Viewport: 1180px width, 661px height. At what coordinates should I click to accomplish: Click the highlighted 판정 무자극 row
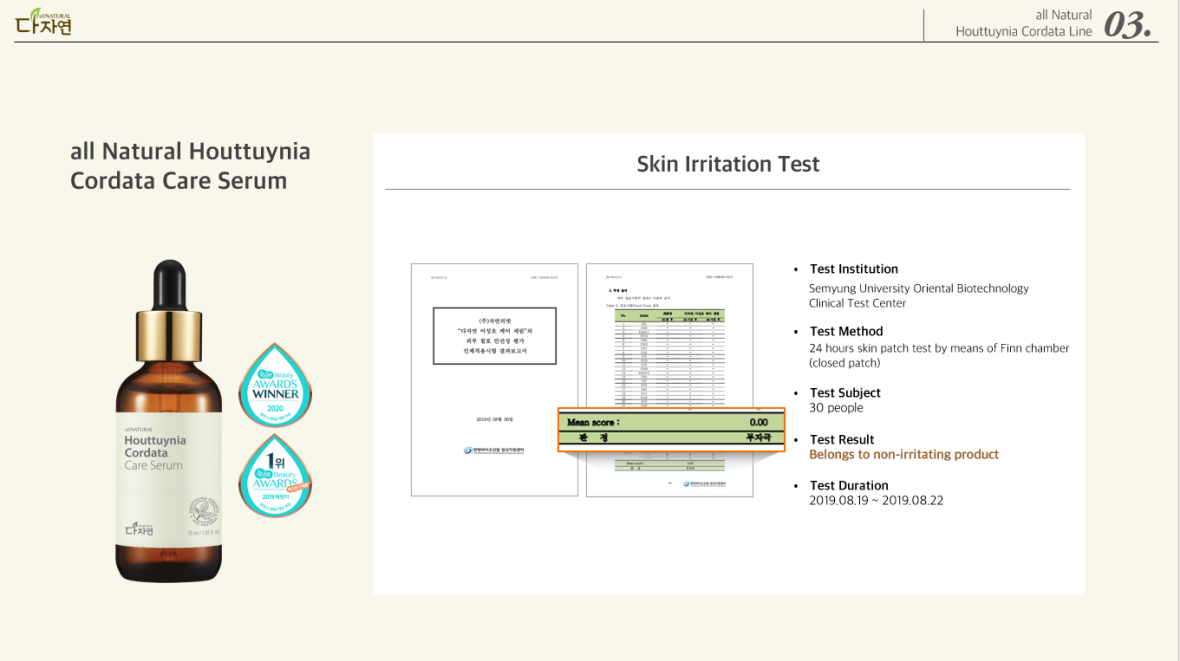670,438
